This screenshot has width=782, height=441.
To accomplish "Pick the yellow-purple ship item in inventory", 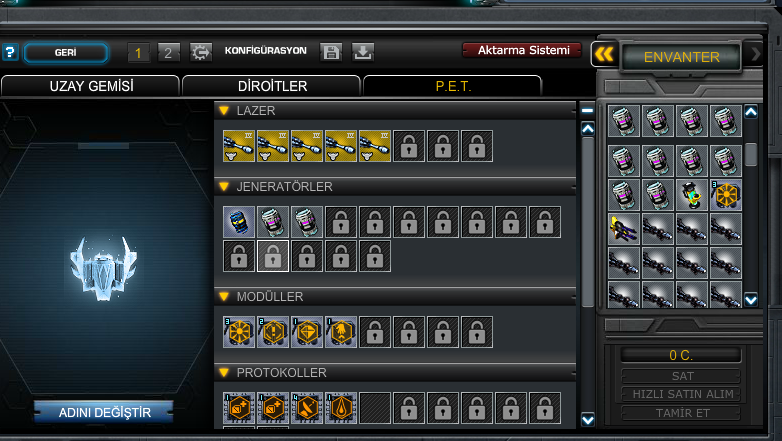I will 623,229.
